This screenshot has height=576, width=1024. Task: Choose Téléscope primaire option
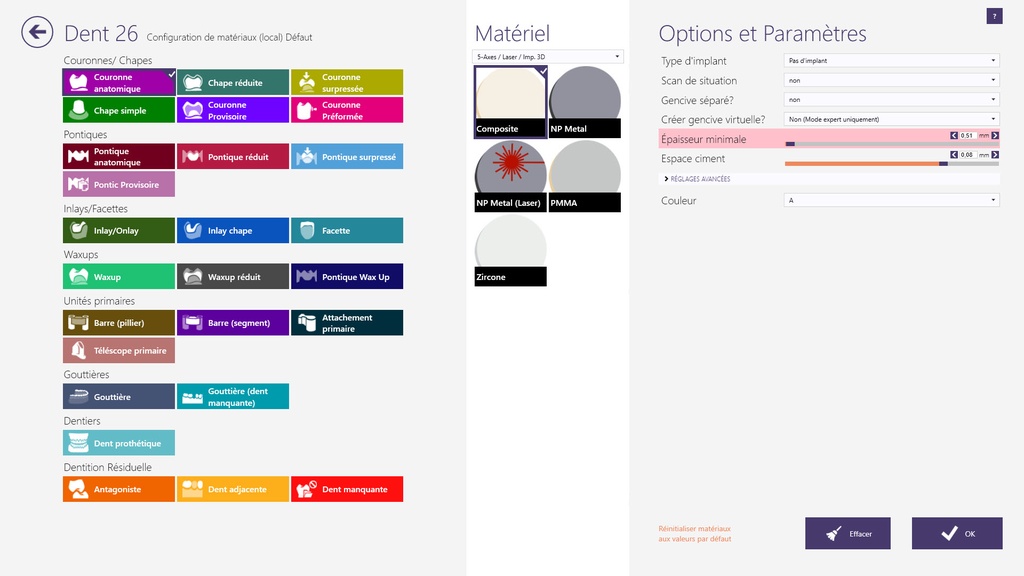118,351
